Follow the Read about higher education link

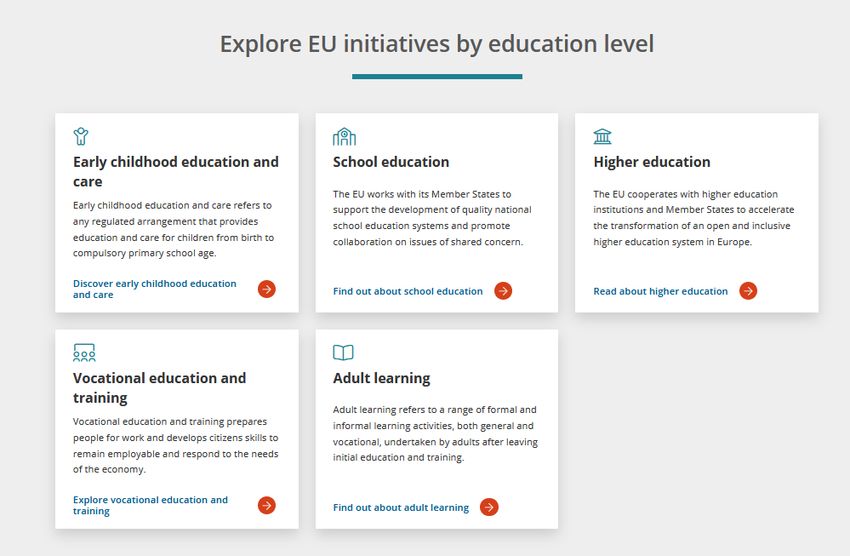pyautogui.click(x=660, y=291)
